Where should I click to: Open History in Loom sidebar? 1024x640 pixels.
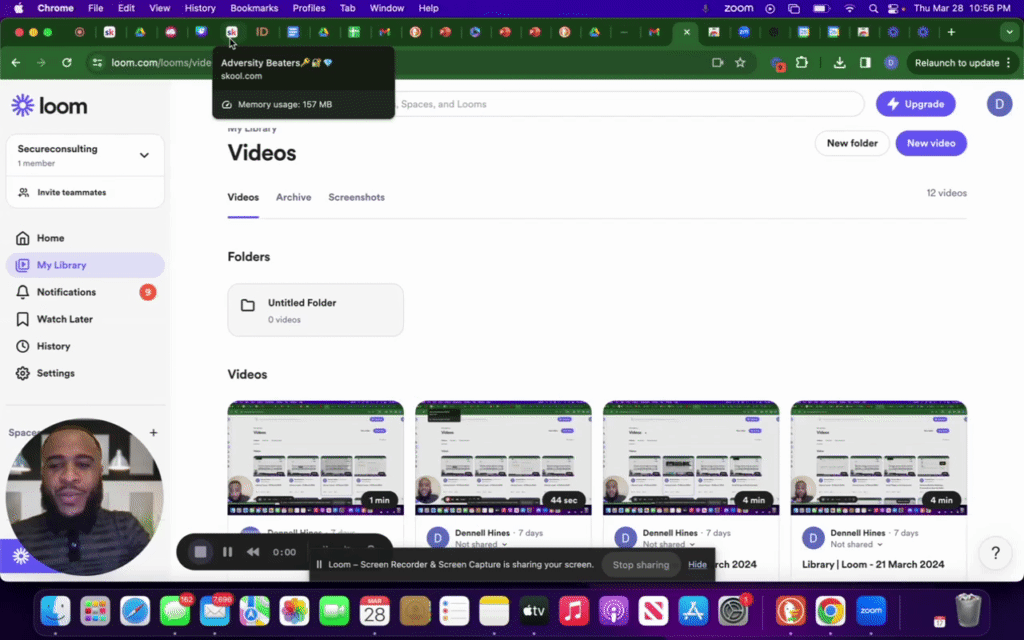pyautogui.click(x=85, y=346)
